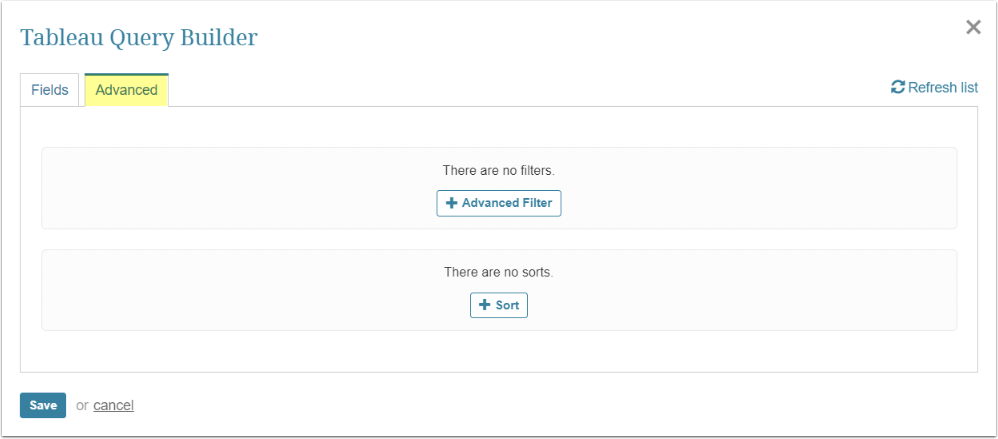This screenshot has height=439, width=998.
Task: Click the Refresh list link text
Action: [942, 88]
